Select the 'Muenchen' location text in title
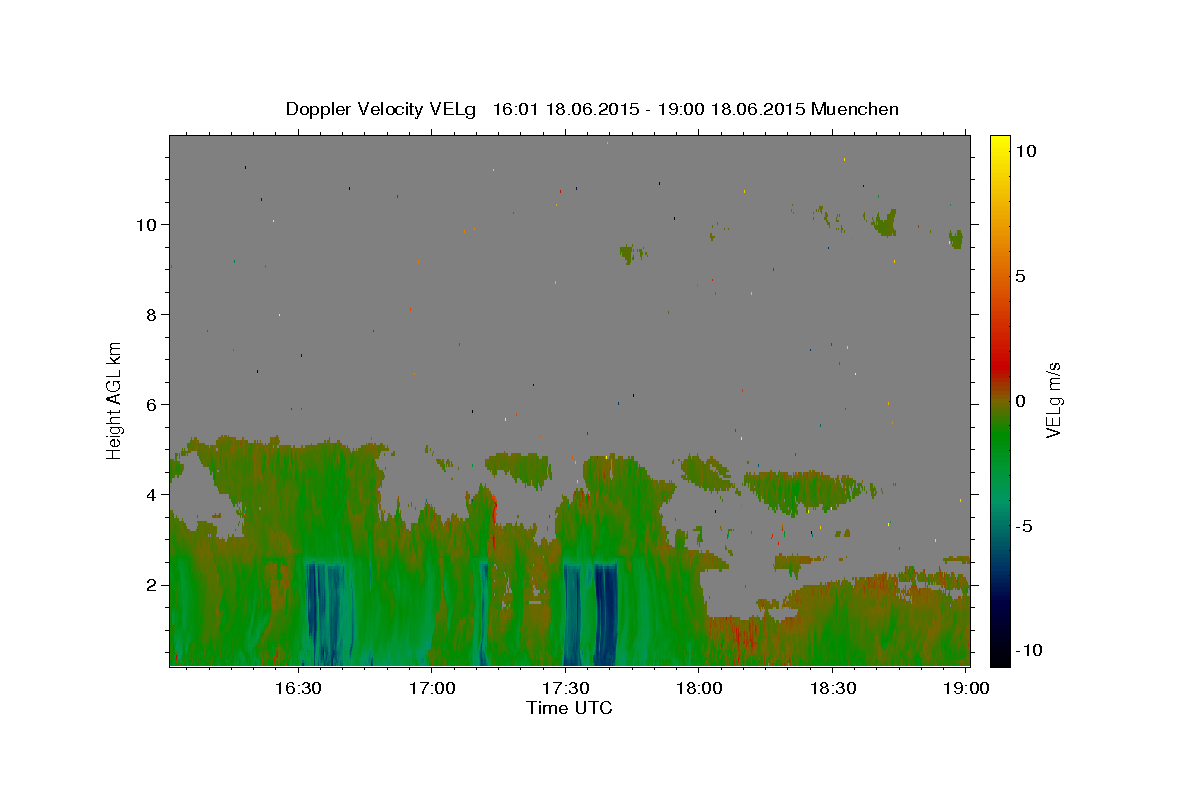1200x800 pixels. pos(855,109)
